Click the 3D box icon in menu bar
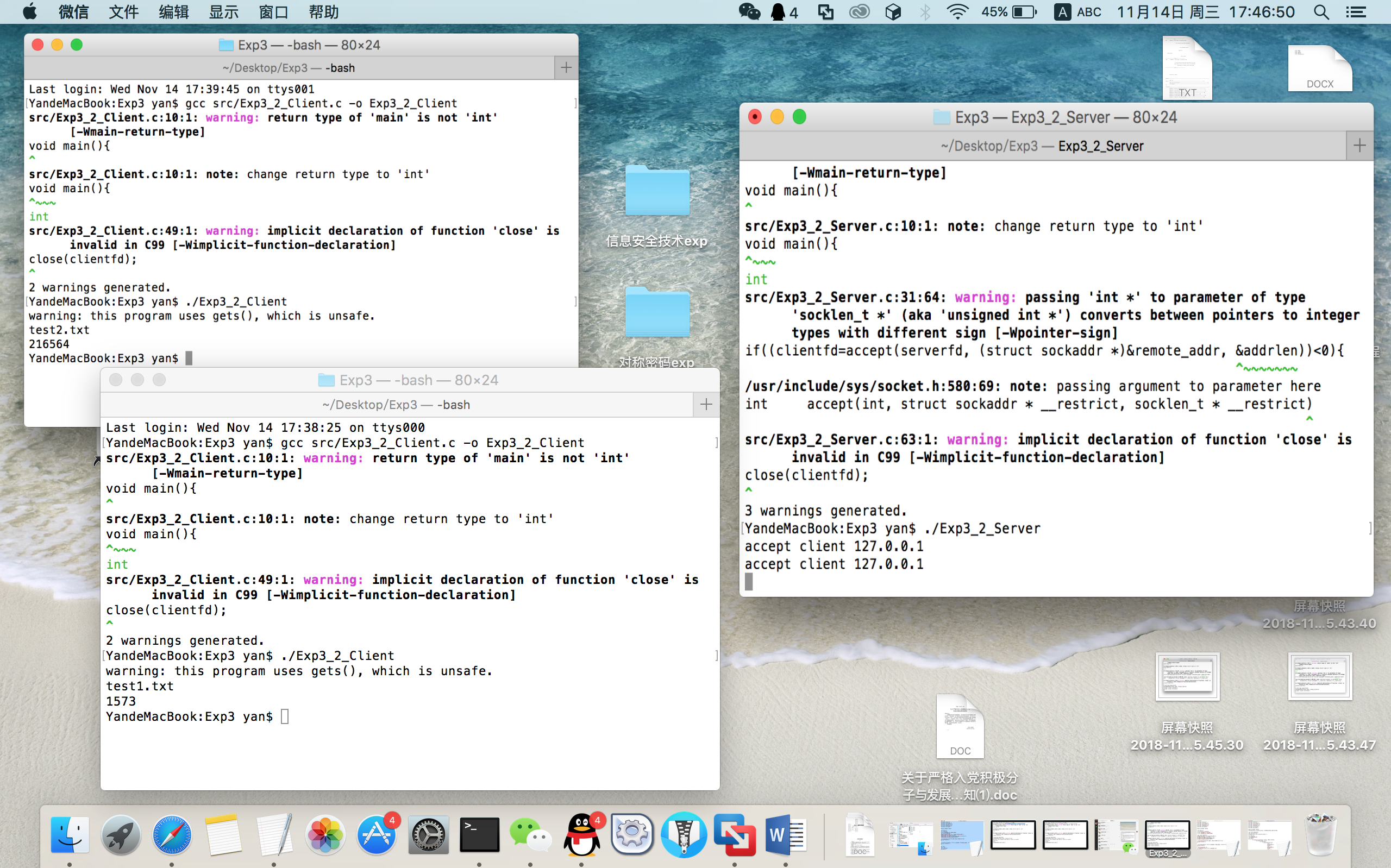This screenshot has width=1391, height=868. pos(893,11)
